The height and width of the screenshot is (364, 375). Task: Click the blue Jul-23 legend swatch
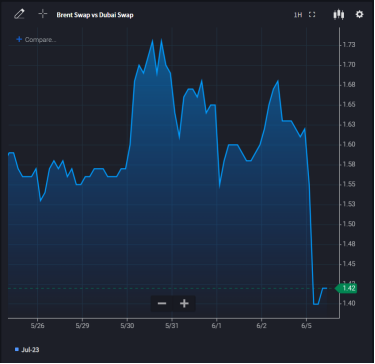click(17, 349)
